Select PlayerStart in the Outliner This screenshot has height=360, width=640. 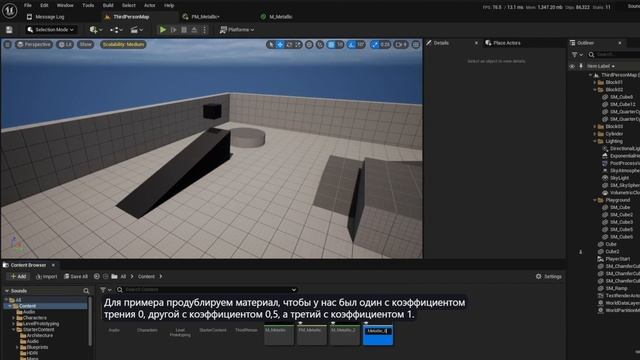click(618, 259)
